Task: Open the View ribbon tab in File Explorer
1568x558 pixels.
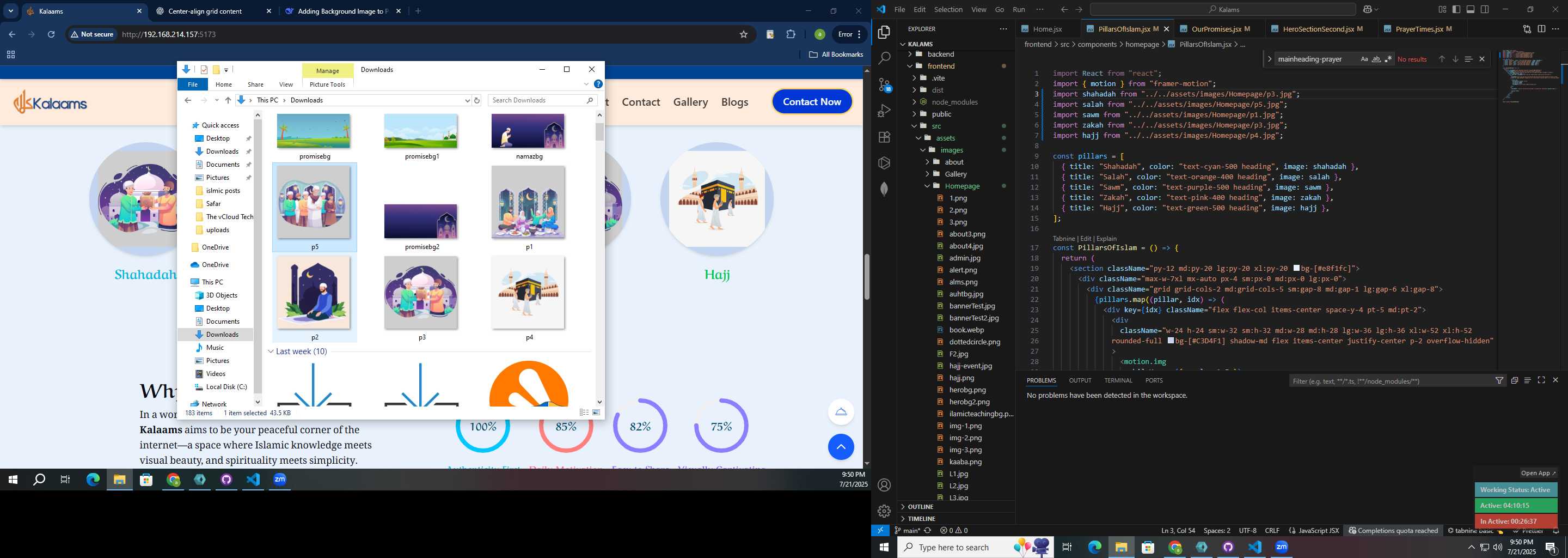Action: pyautogui.click(x=285, y=84)
